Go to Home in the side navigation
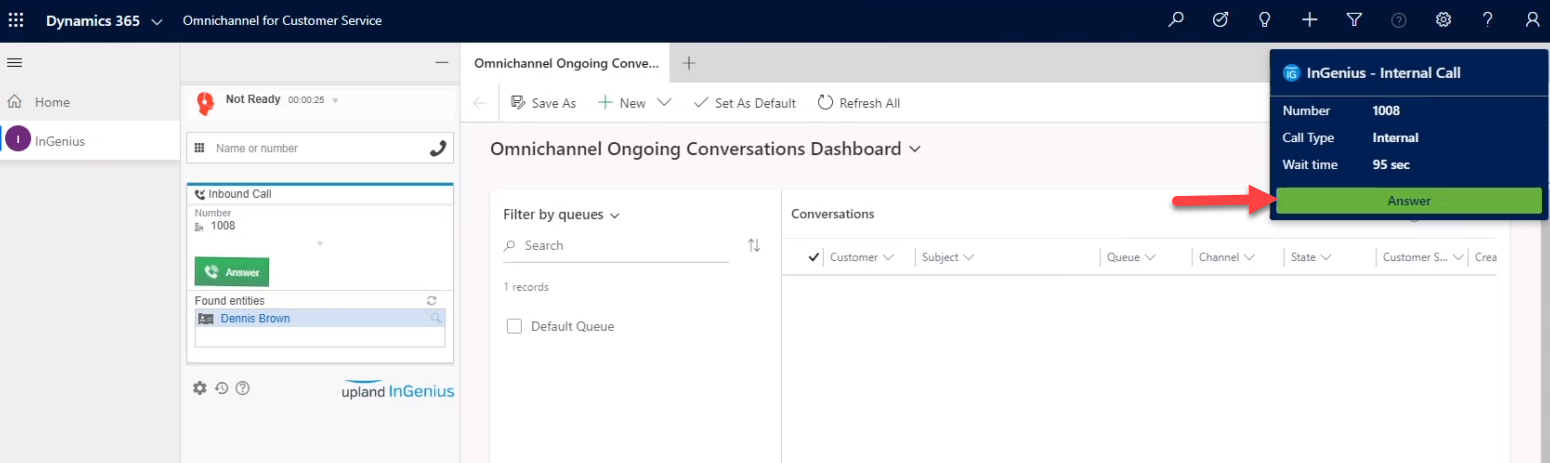The width and height of the screenshot is (1550, 463). [x=52, y=102]
